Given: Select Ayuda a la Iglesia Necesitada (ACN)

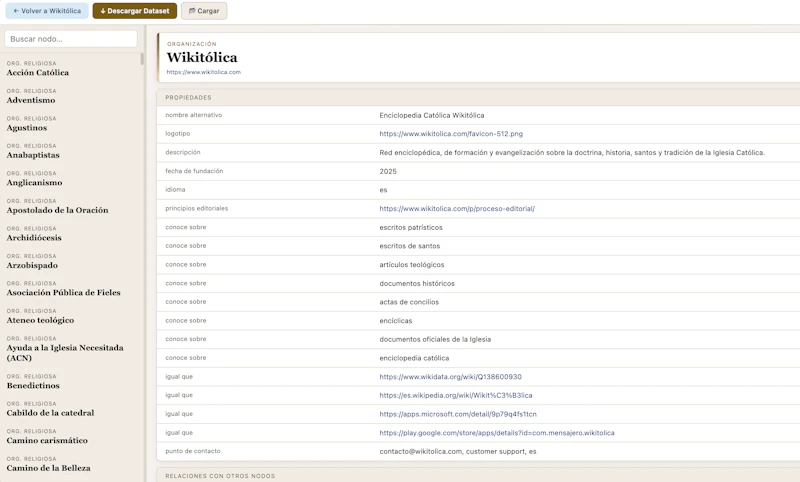Looking at the screenshot, I should click(x=65, y=353).
